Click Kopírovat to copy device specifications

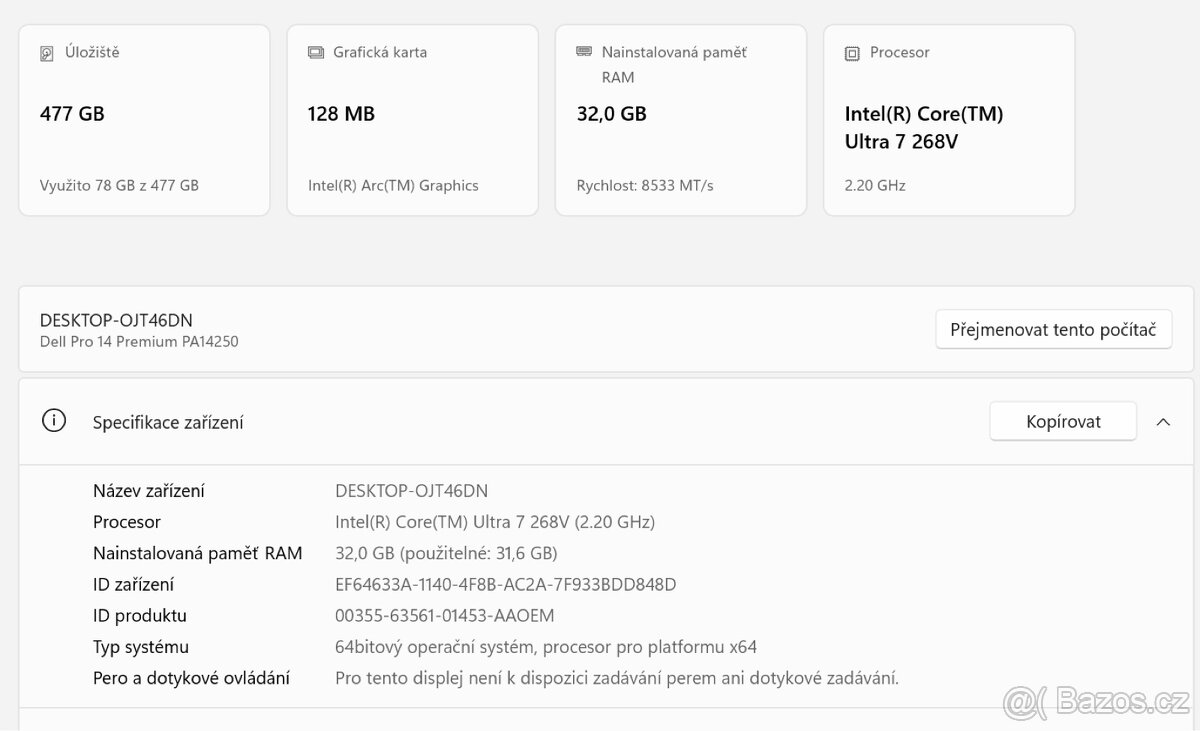(x=1063, y=421)
